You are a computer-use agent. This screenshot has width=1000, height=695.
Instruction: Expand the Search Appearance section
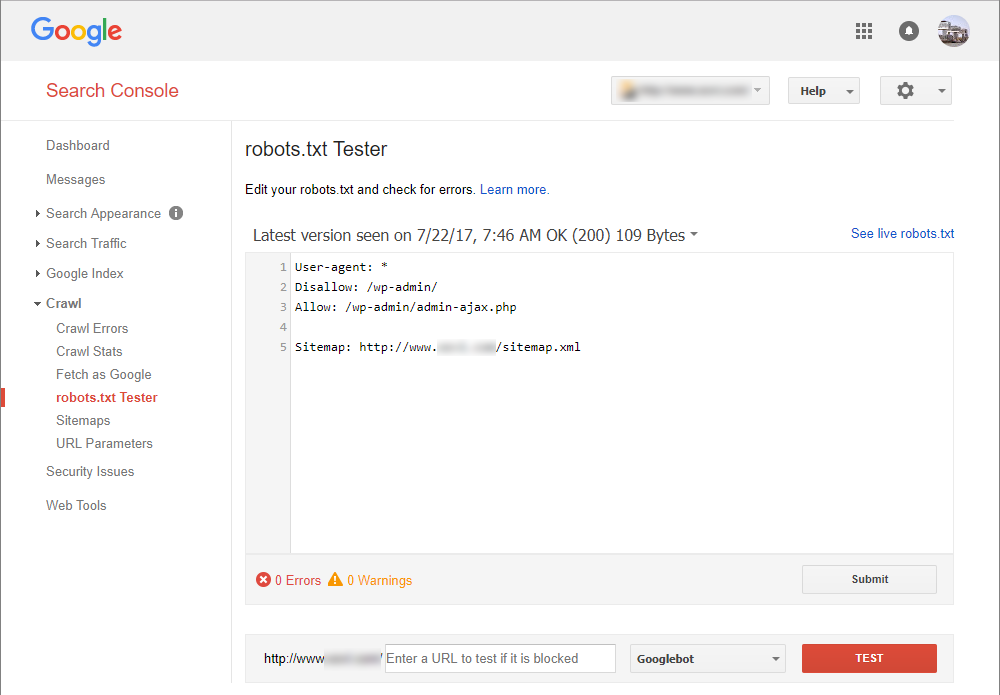tap(38, 214)
